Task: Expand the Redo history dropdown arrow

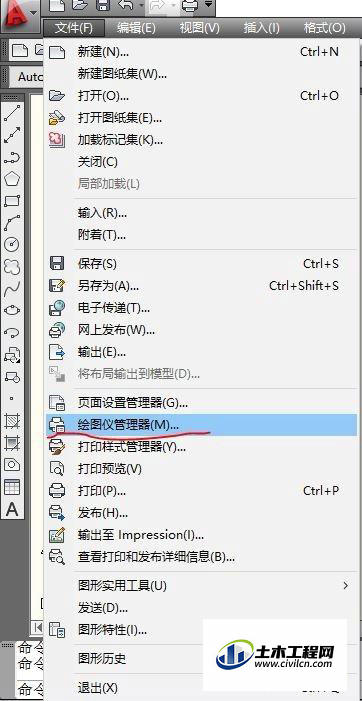Action: [x=174, y=6]
